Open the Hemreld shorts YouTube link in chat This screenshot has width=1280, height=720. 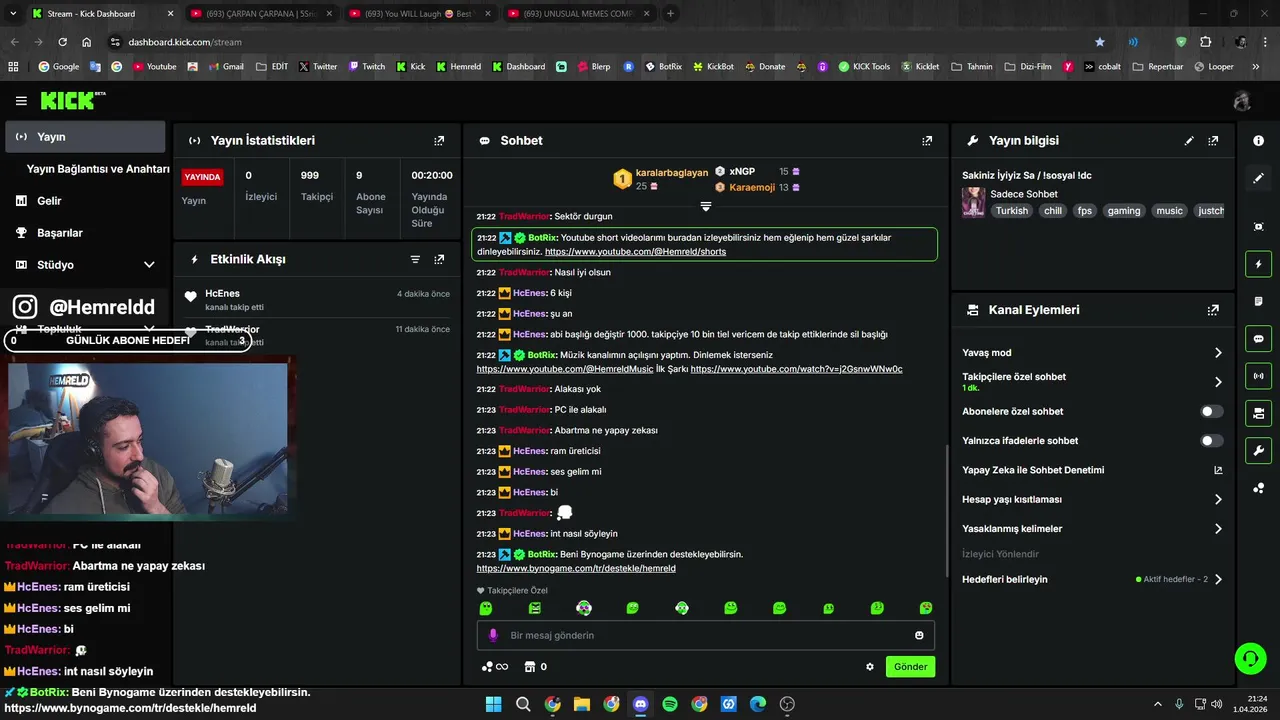(x=635, y=252)
